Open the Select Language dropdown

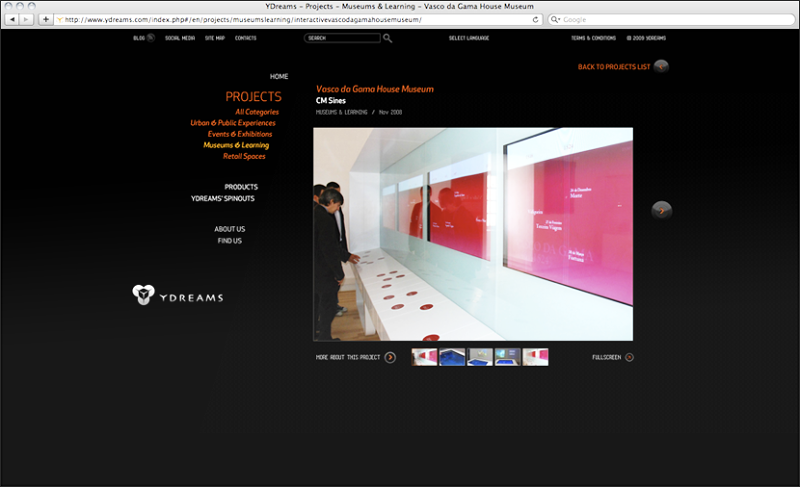[x=471, y=38]
